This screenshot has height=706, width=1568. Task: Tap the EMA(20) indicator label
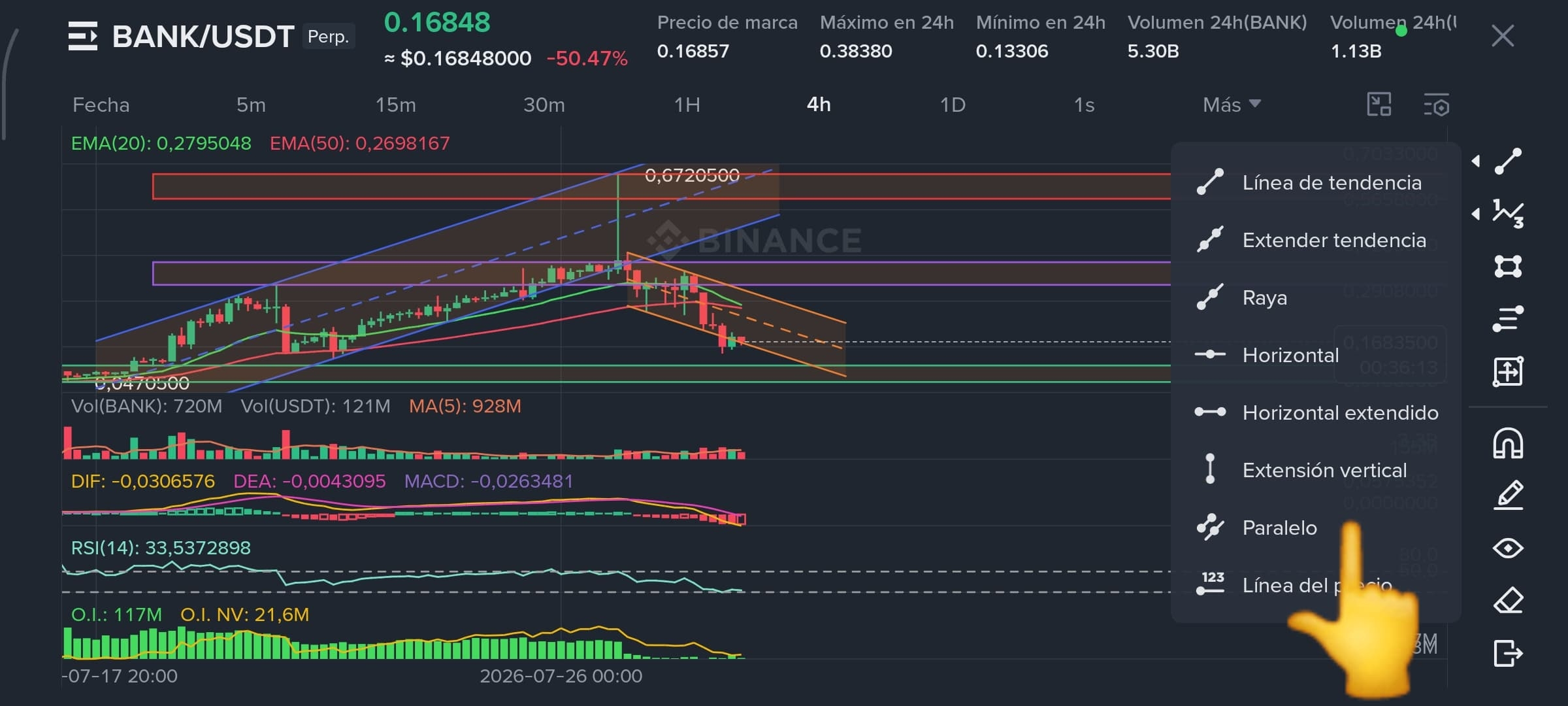point(161,143)
